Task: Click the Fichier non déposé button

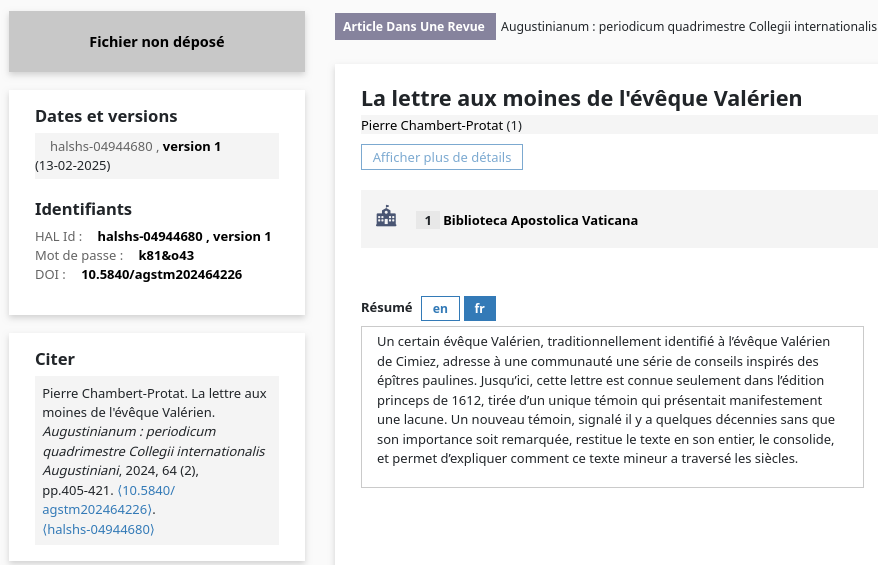Action: click(x=157, y=42)
